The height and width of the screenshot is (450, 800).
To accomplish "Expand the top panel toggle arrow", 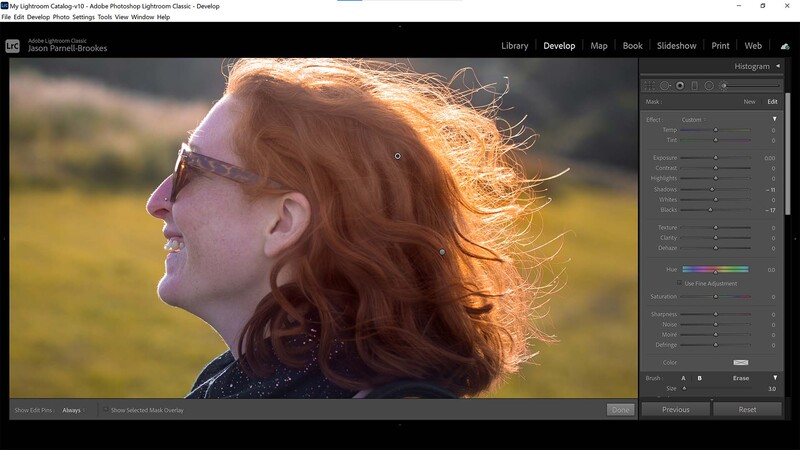I will pos(400,26).
